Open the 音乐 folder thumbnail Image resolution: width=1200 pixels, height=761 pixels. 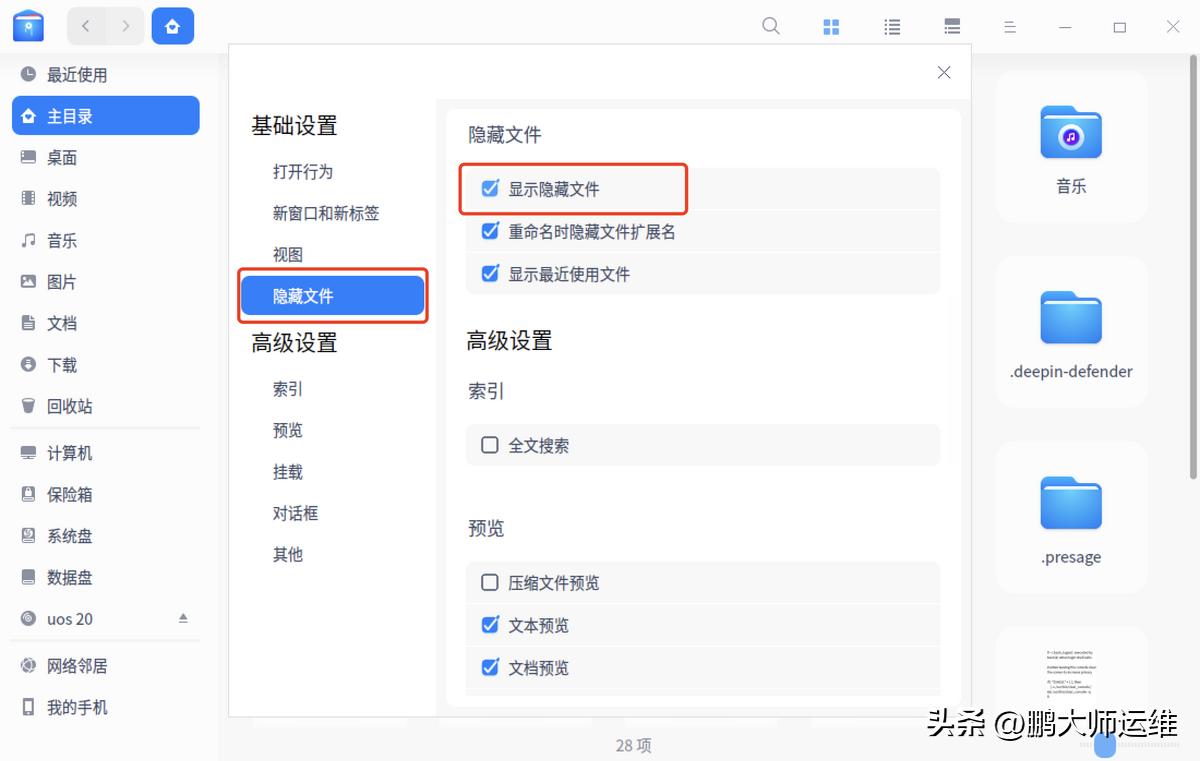click(1070, 131)
